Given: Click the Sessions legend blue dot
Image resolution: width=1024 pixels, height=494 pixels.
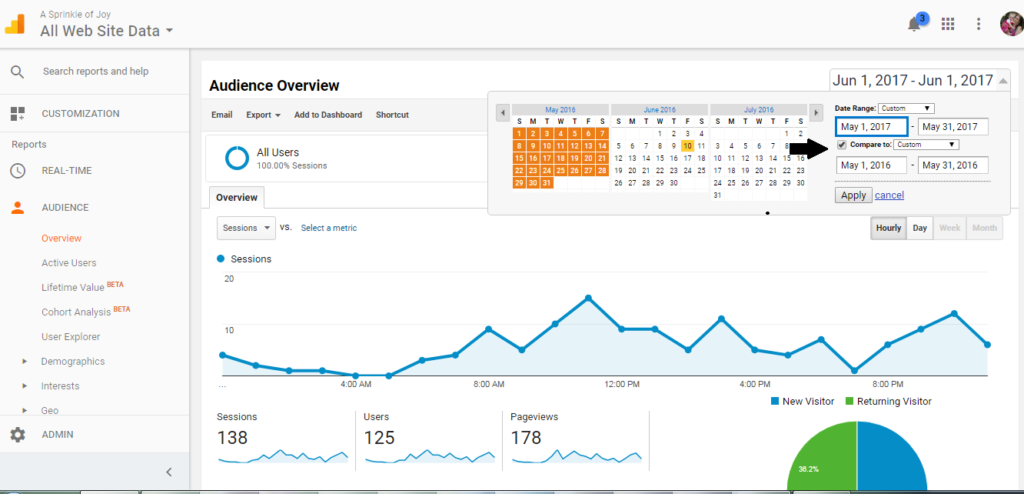Looking at the screenshot, I should point(221,259).
